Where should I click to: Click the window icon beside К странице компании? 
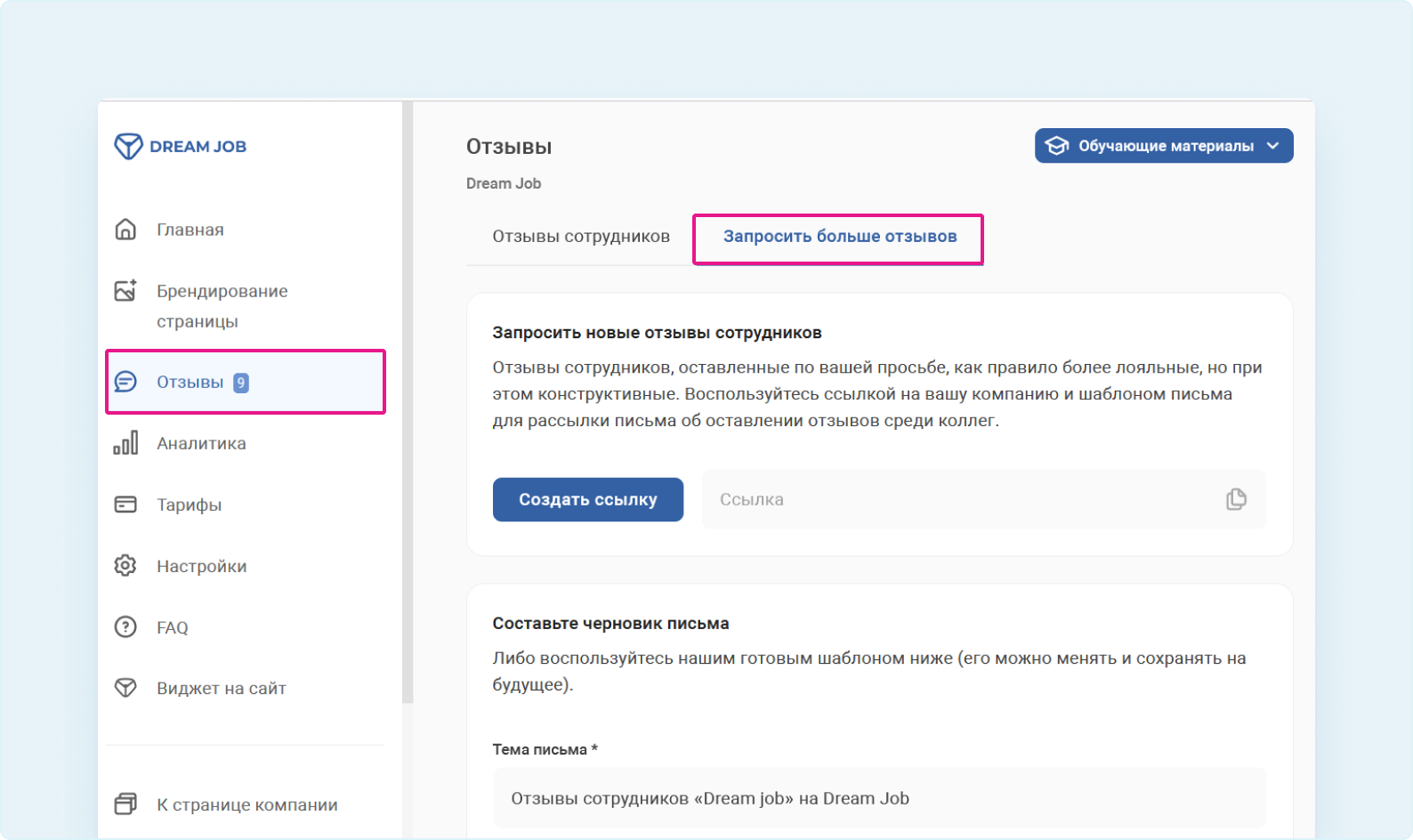click(x=125, y=804)
